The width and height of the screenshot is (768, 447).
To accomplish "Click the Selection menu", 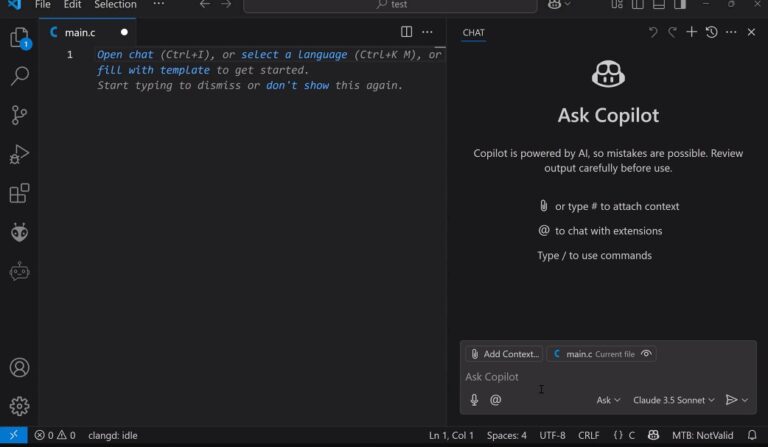I will pyautogui.click(x=115, y=4).
